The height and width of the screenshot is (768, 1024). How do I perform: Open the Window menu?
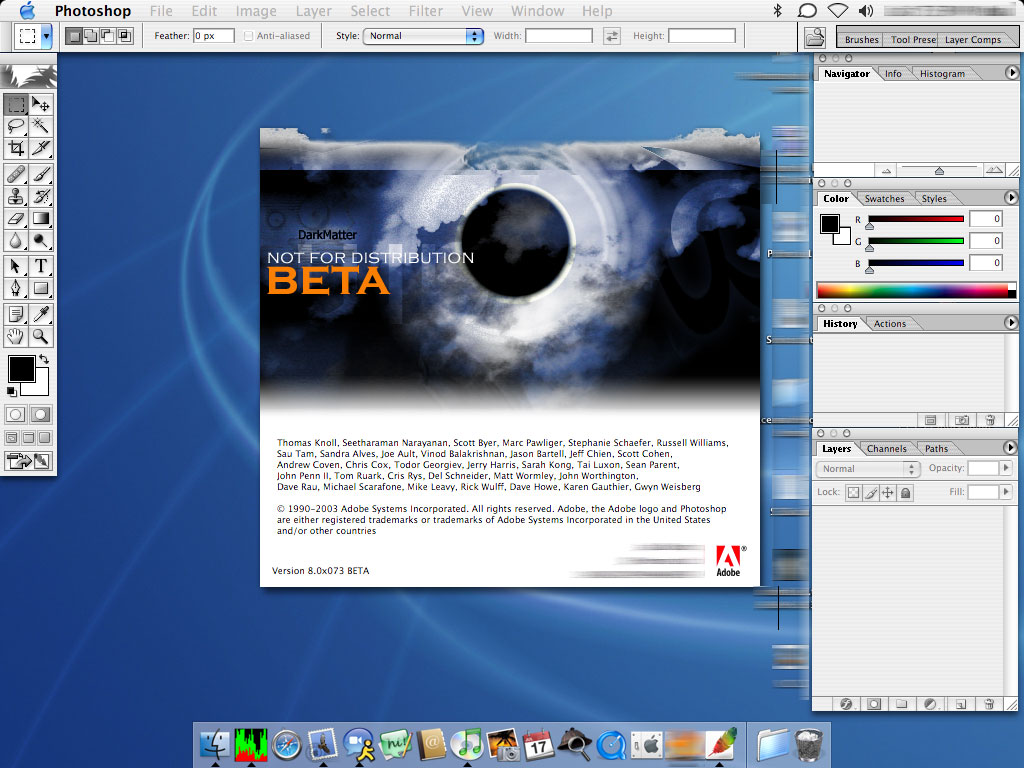coord(537,11)
